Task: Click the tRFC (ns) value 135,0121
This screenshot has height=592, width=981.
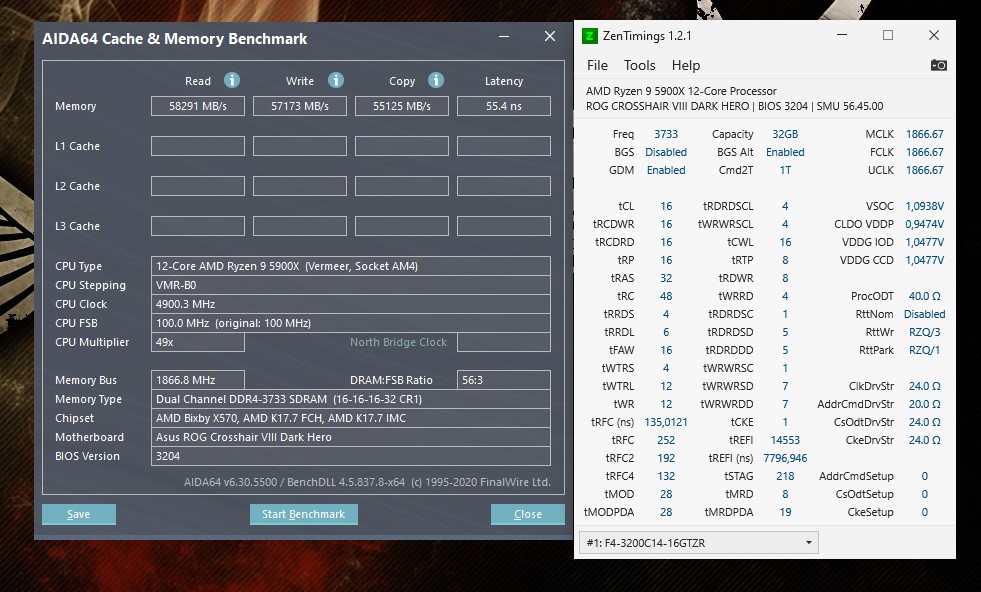Action: tap(666, 422)
